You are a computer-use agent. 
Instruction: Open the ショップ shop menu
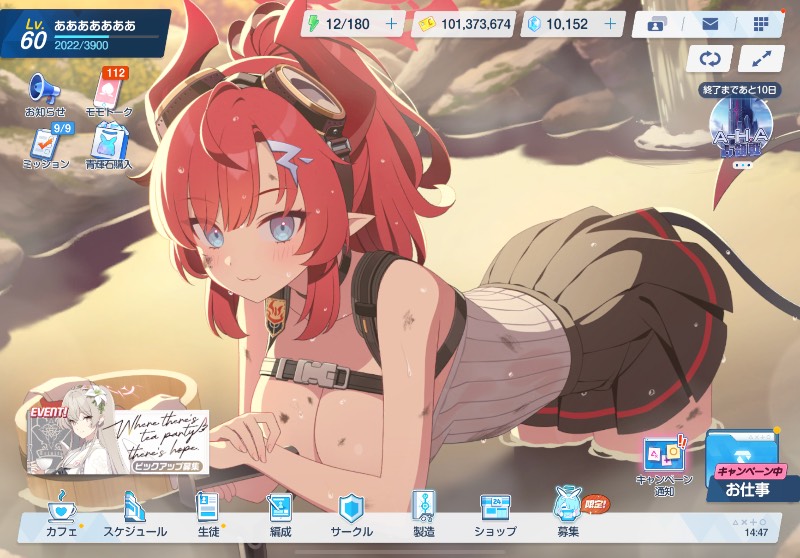(x=495, y=514)
